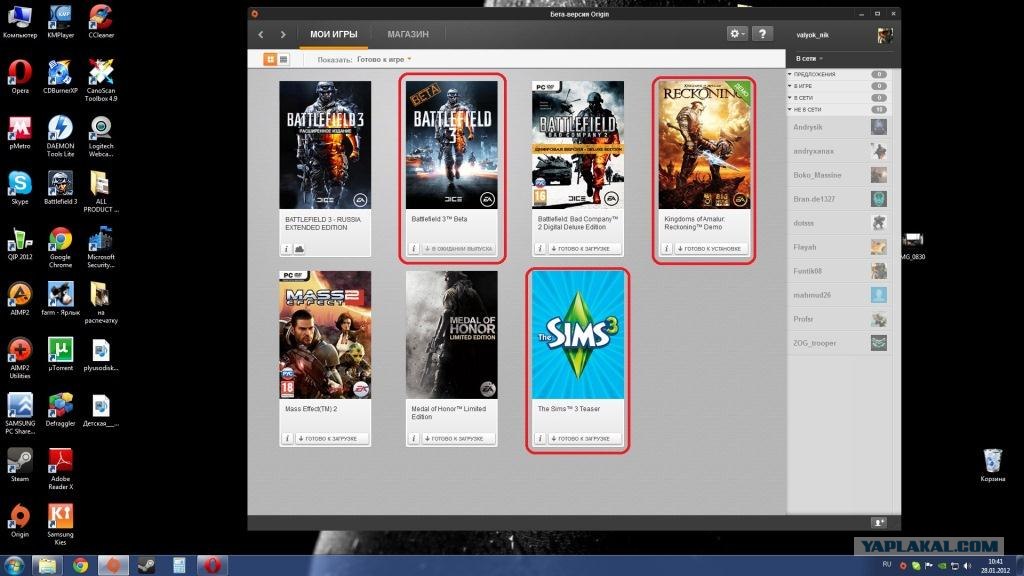
Task: Open the Google Chrome desktop shortcut
Action: coord(60,248)
